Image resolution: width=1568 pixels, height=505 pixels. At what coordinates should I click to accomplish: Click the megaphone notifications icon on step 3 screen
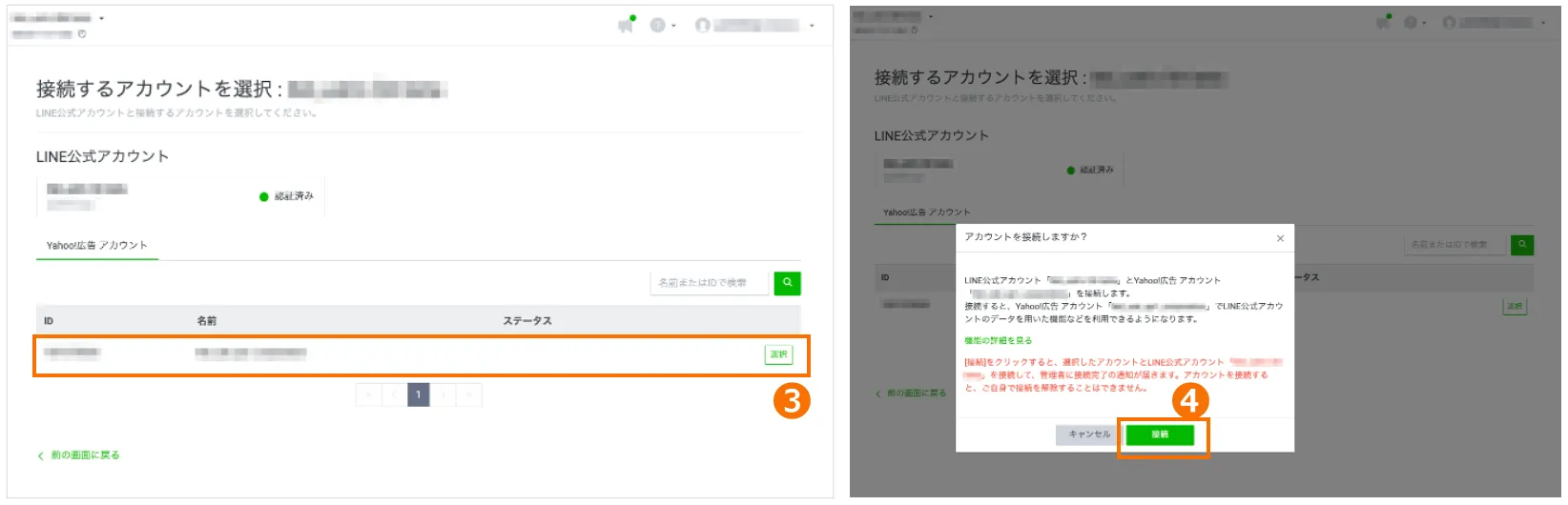tap(626, 25)
